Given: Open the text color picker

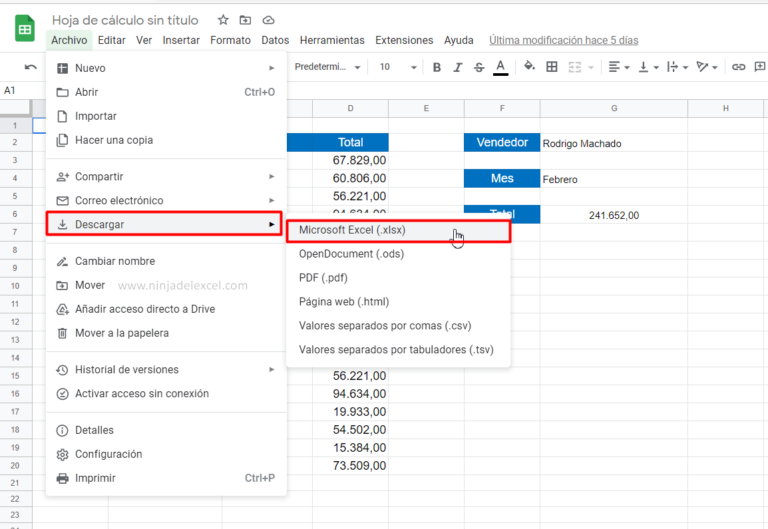Looking at the screenshot, I should (x=500, y=67).
